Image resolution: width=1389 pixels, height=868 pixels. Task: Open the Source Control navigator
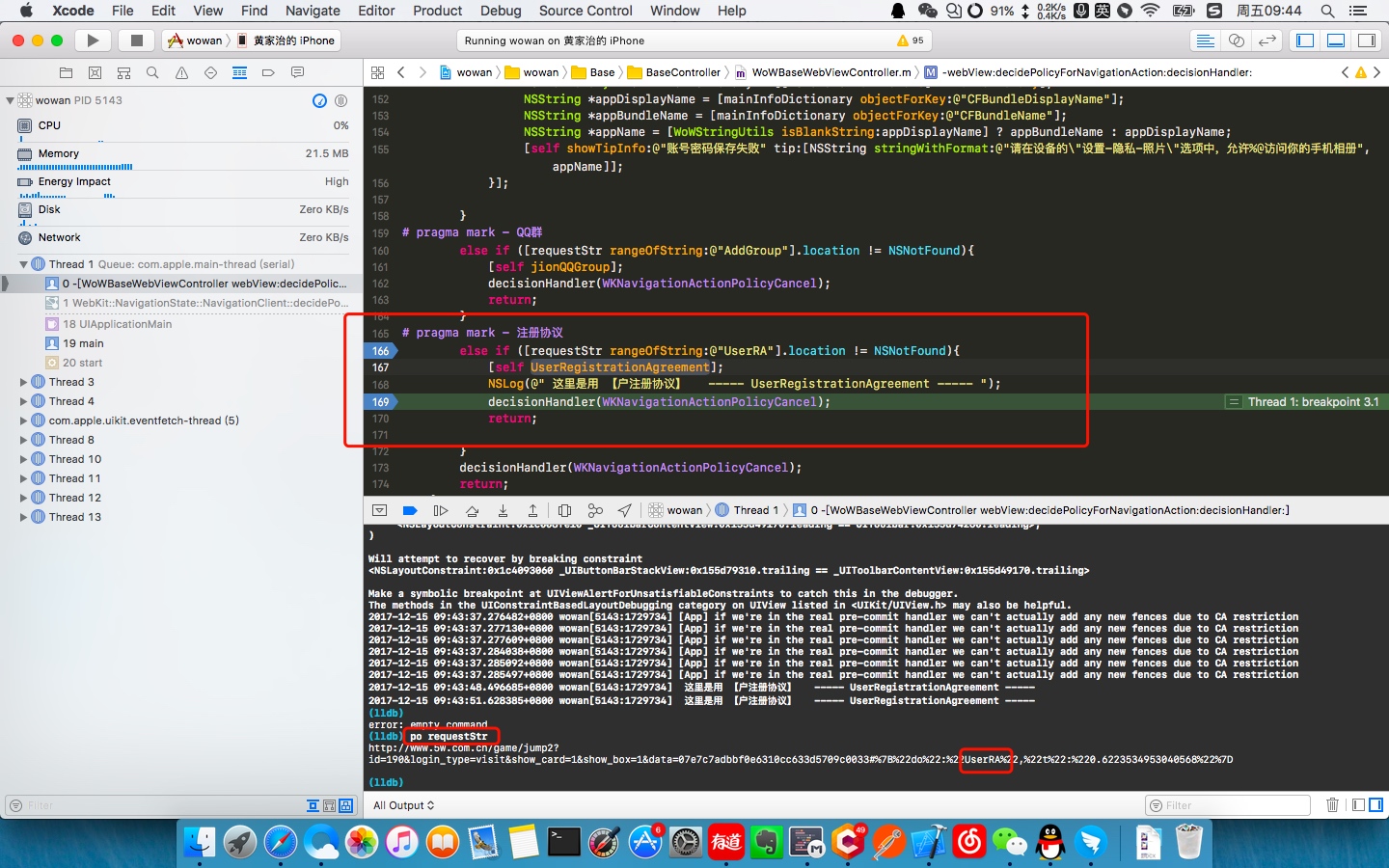click(x=95, y=72)
